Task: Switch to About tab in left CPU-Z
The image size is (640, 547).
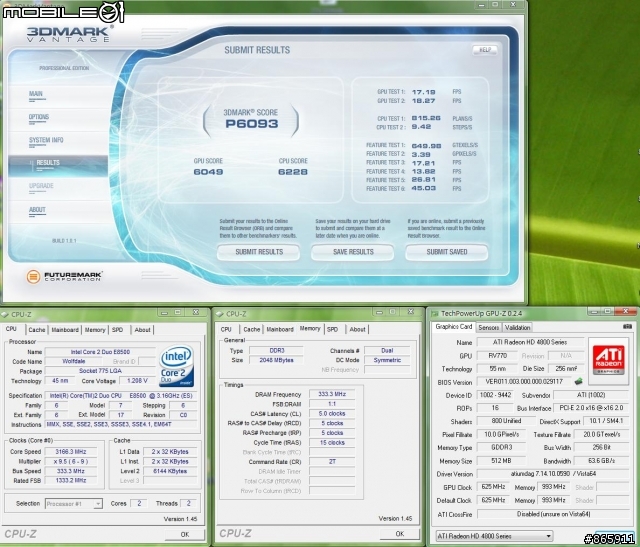Action: (142, 330)
